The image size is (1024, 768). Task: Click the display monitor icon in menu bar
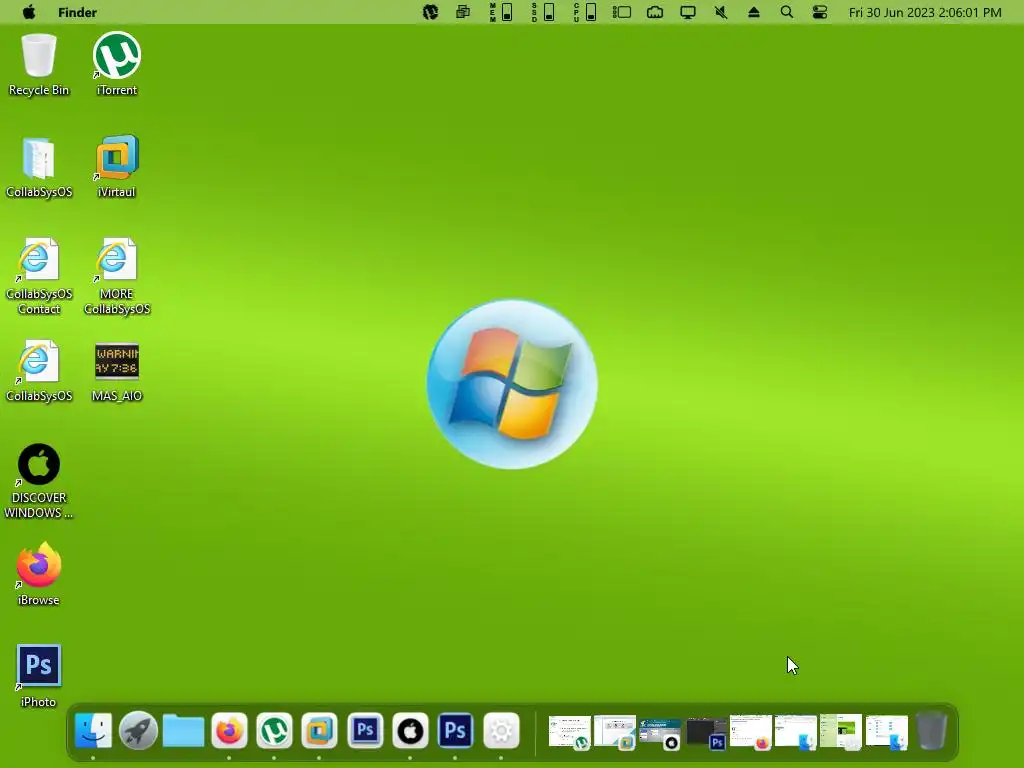click(x=688, y=12)
